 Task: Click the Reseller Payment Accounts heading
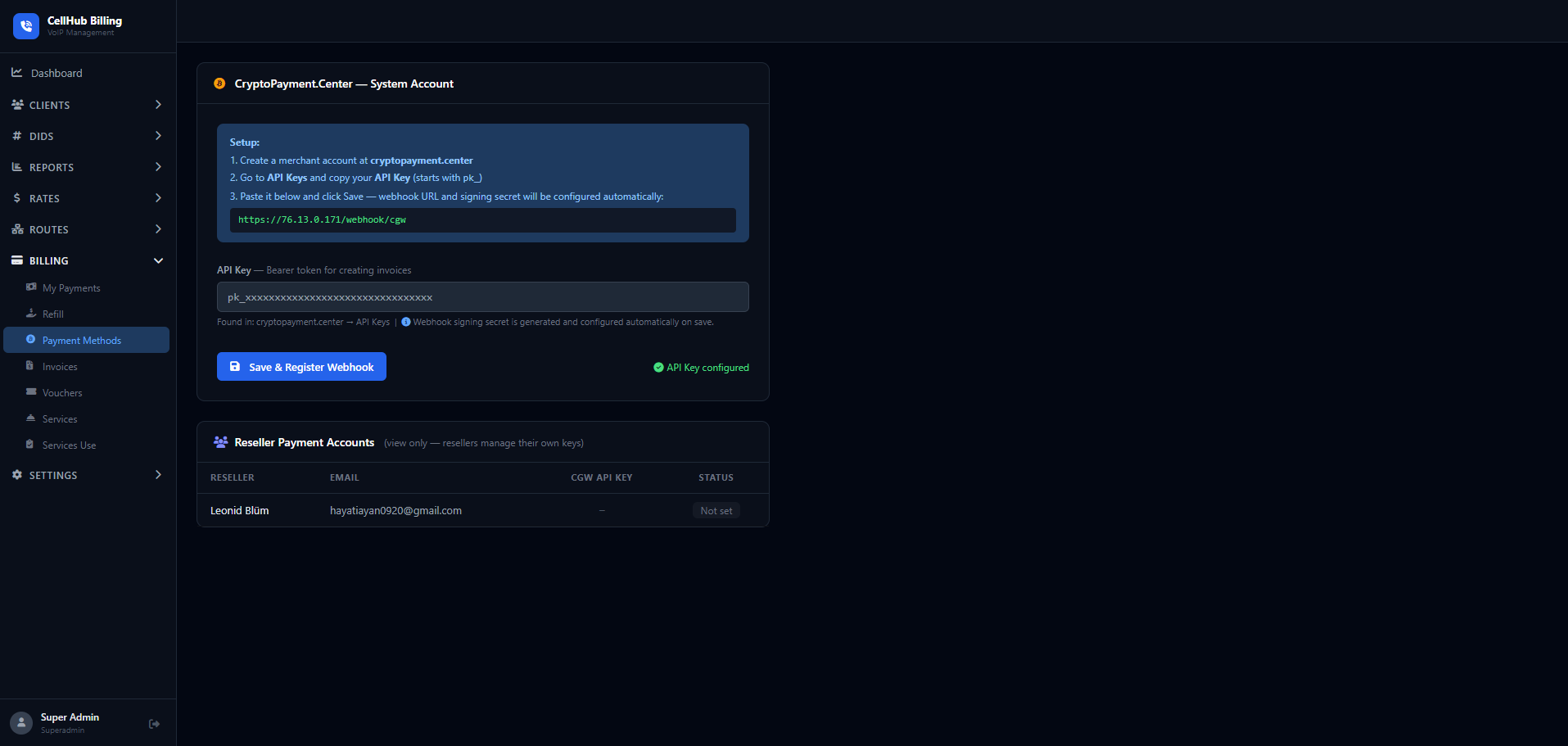tap(305, 442)
